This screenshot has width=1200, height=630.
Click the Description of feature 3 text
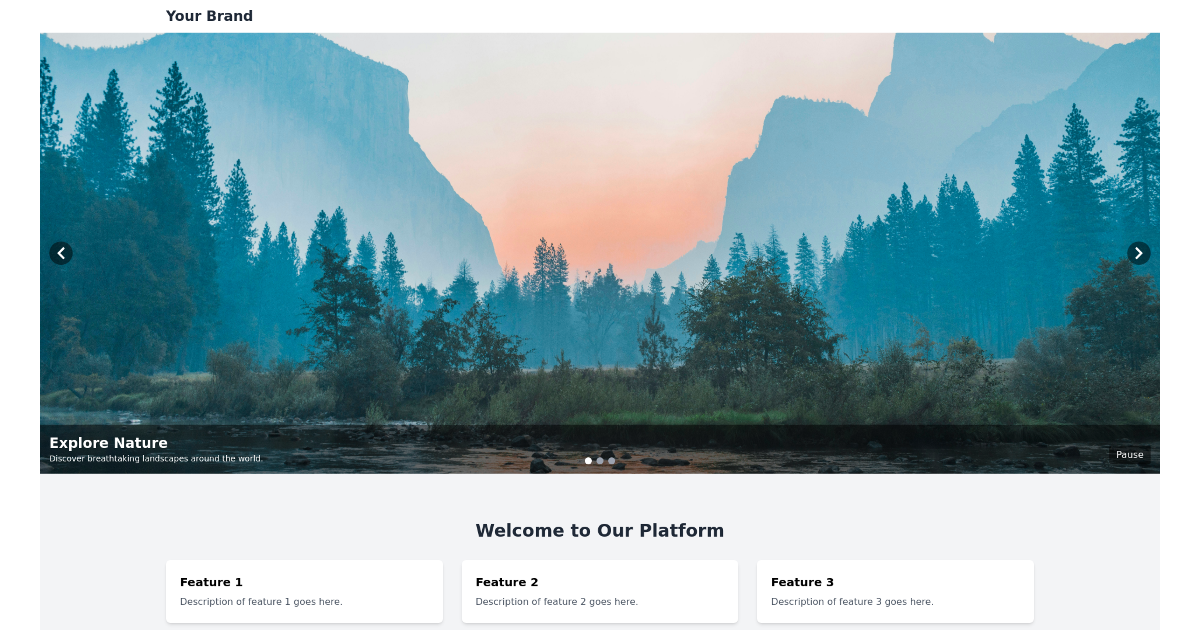click(852, 602)
